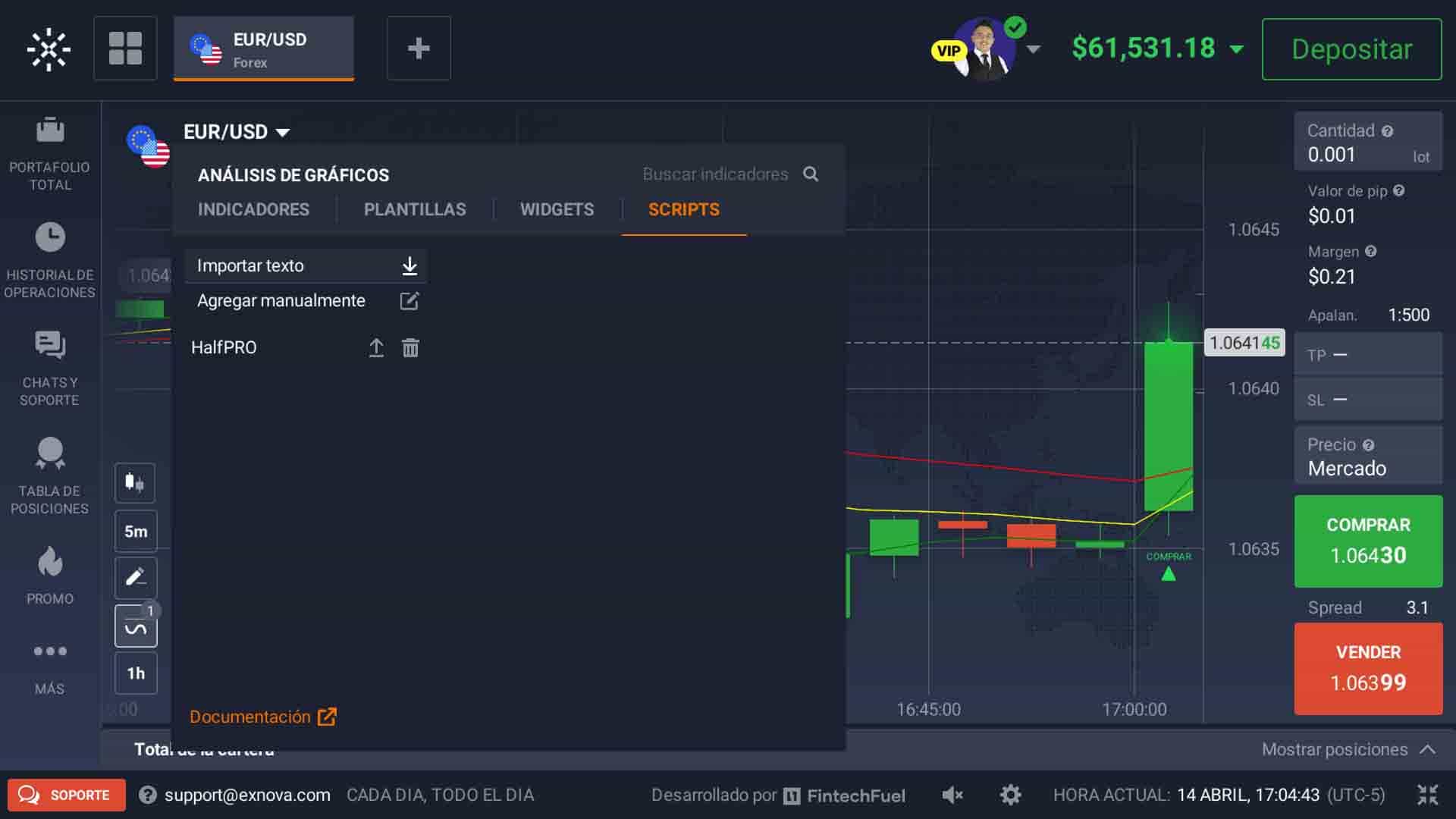Select the 5m timeframe button
This screenshot has height=819, width=1456.
point(136,532)
